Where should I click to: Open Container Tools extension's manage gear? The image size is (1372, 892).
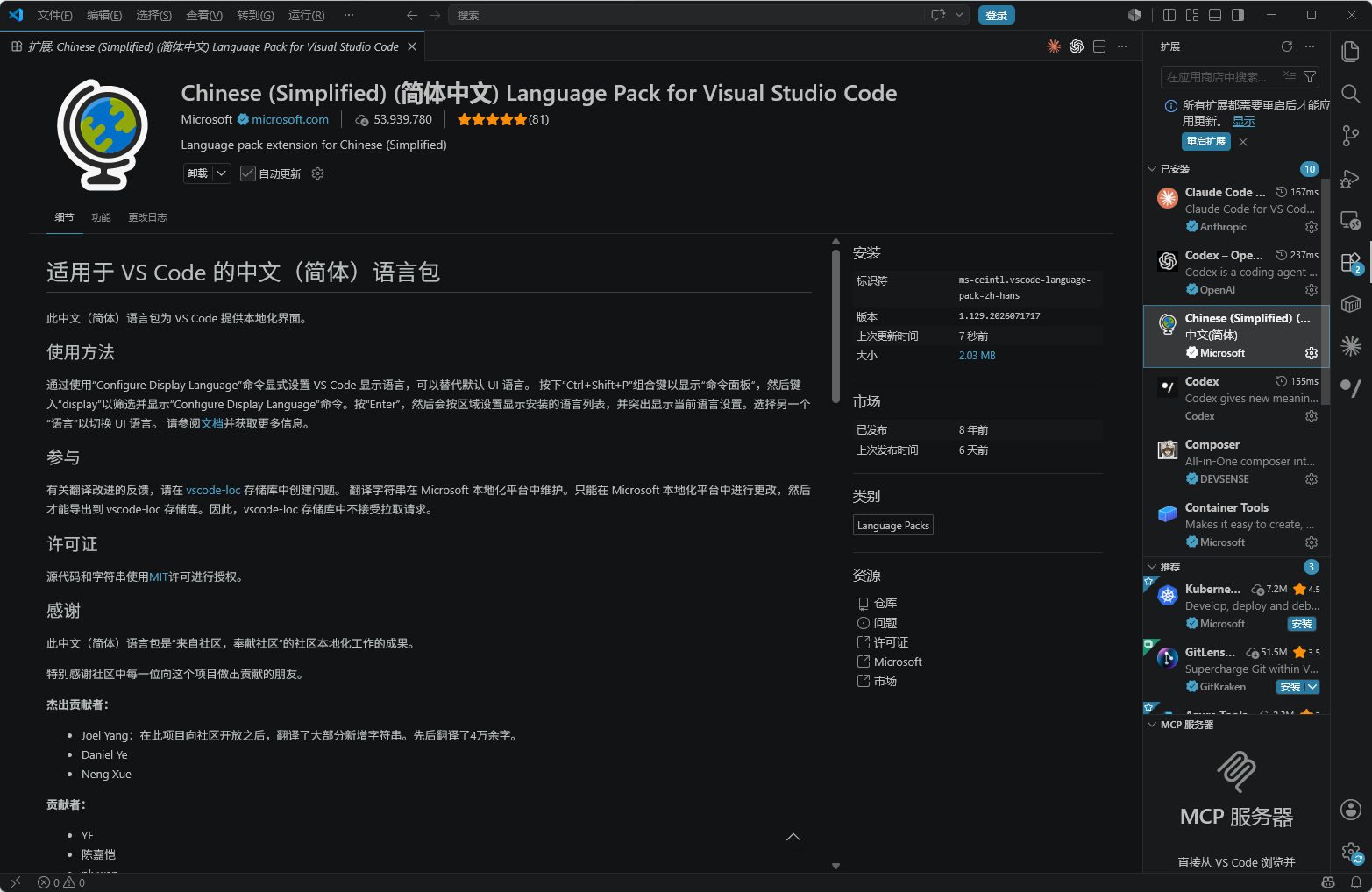pyautogui.click(x=1312, y=542)
